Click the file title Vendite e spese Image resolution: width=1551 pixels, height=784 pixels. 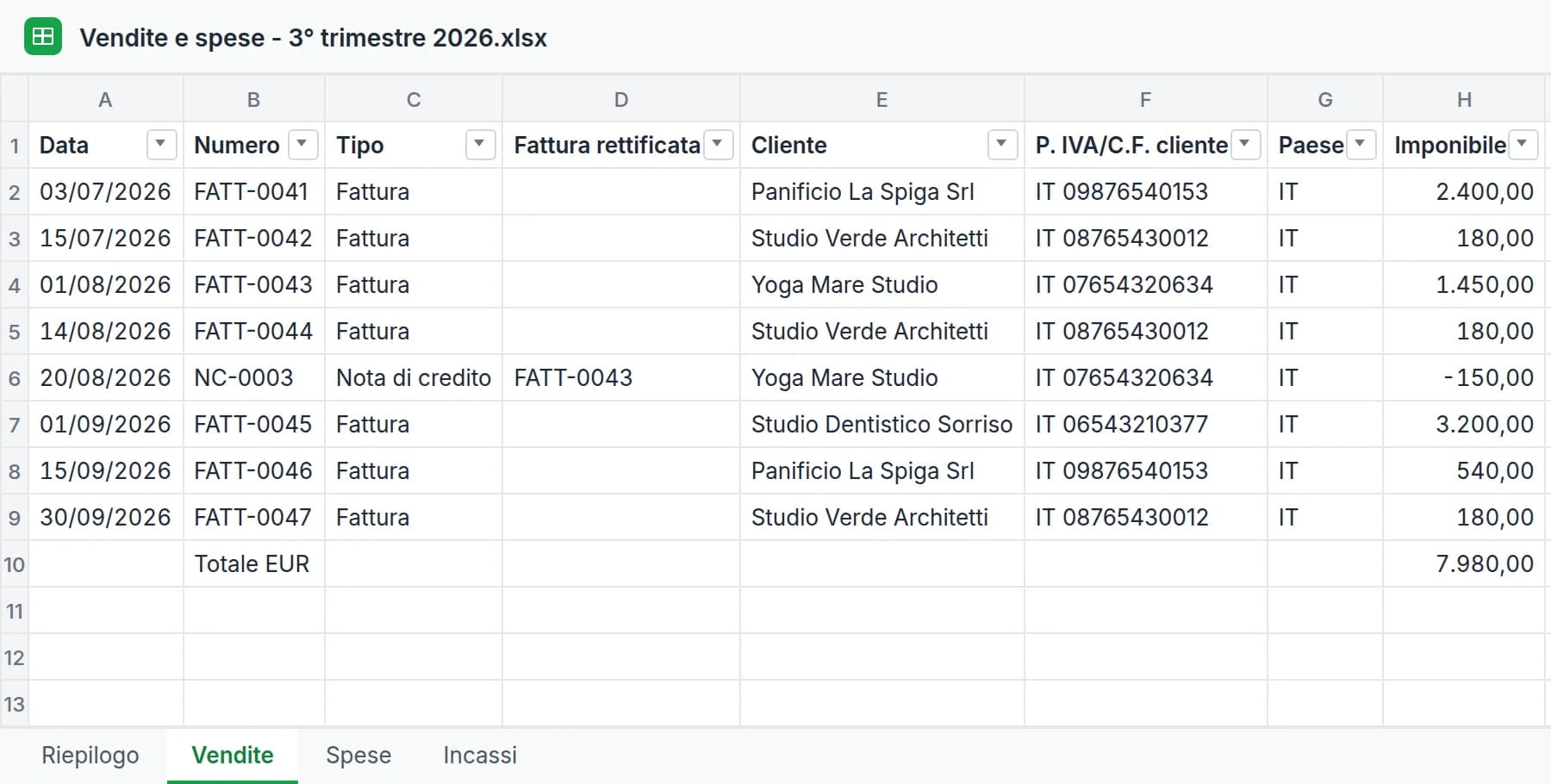[314, 38]
